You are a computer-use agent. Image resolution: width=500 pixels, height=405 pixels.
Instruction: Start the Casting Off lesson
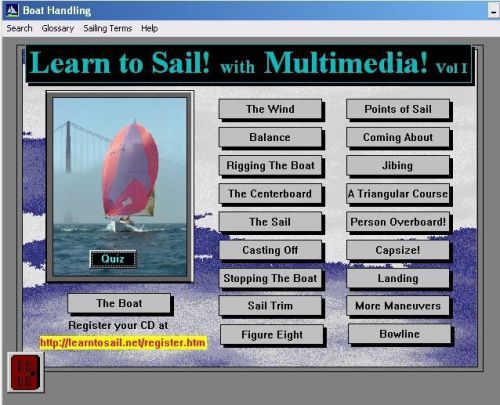270,250
